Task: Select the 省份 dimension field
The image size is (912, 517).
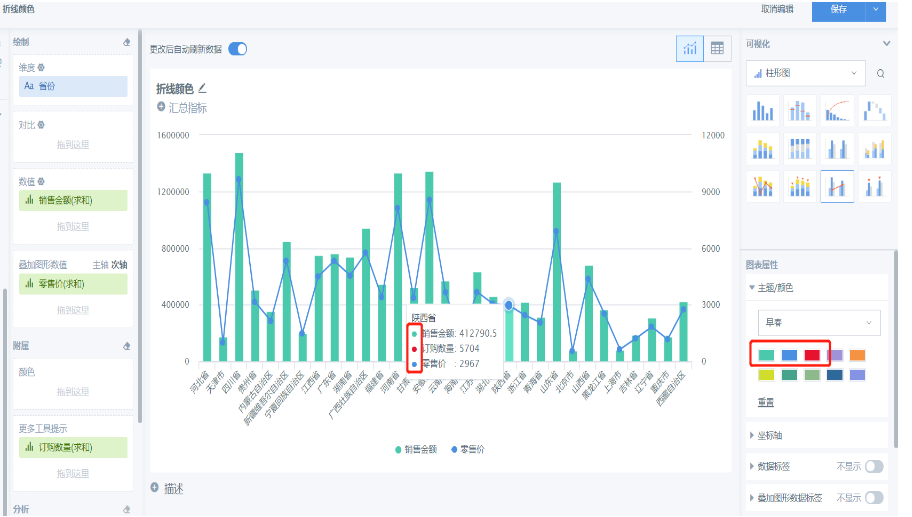Action: tap(73, 86)
